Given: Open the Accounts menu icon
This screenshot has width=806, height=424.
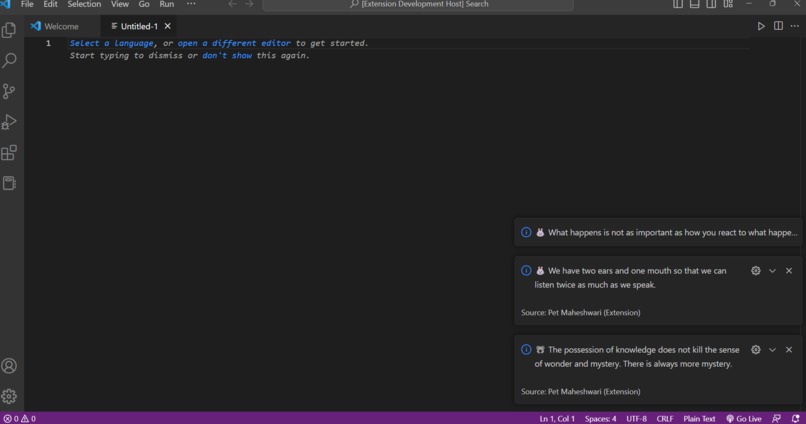Looking at the screenshot, I should pos(9,366).
